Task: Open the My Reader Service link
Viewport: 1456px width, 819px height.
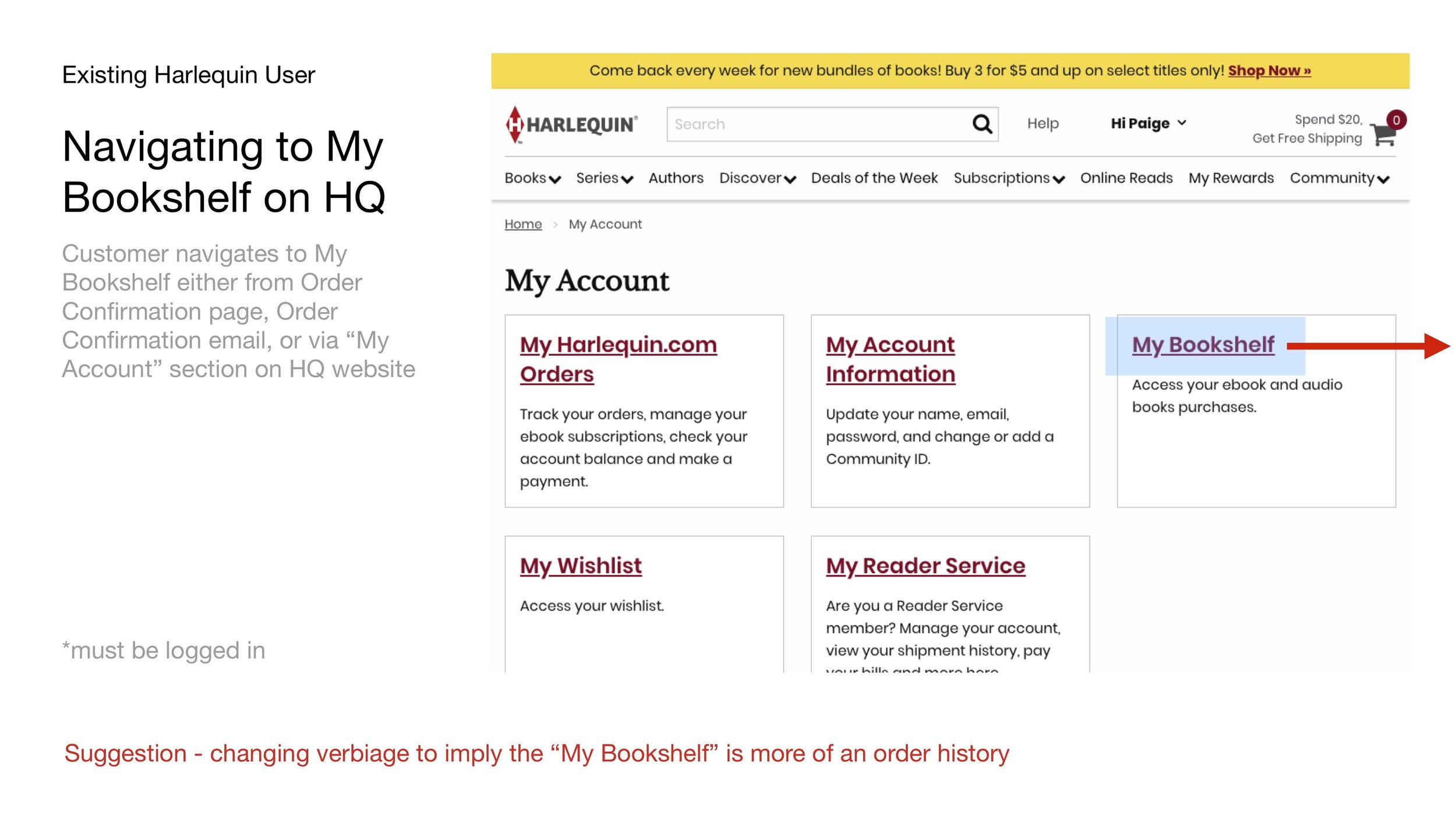Action: [925, 566]
